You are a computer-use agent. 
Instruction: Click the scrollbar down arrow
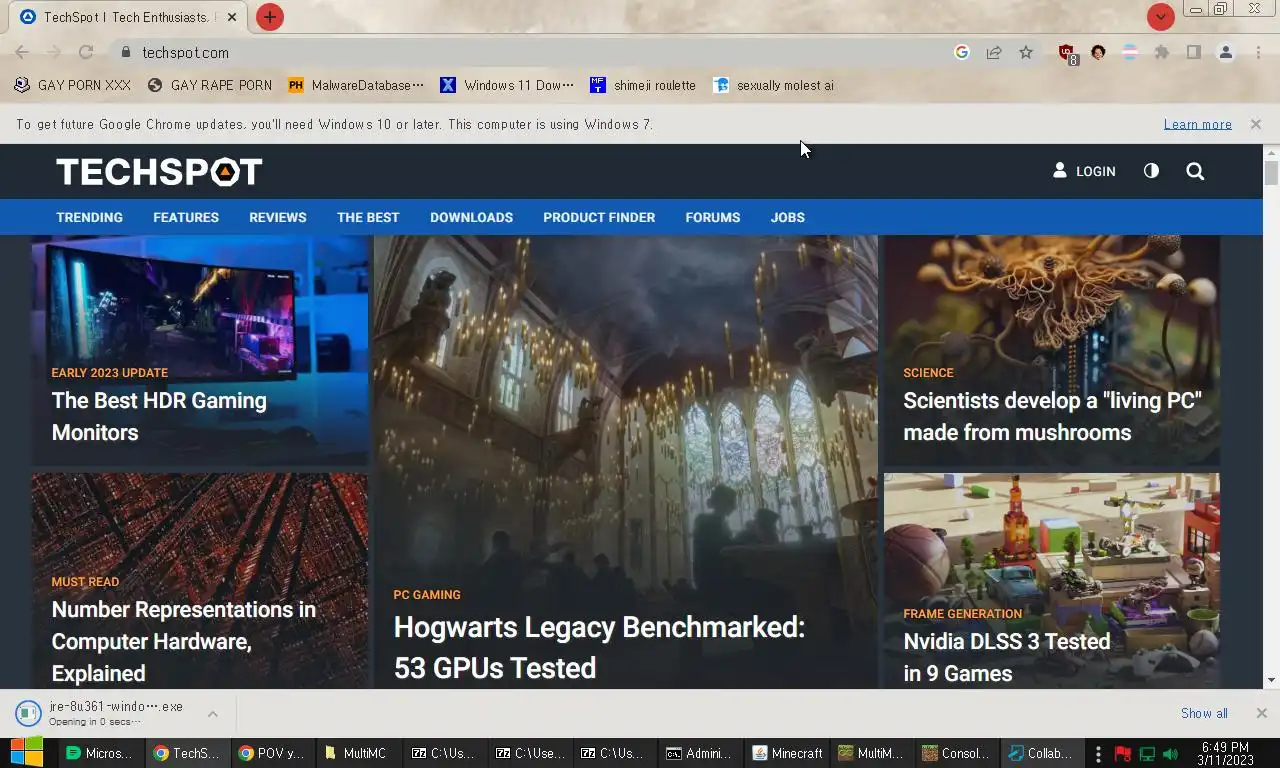pyautogui.click(x=1271, y=680)
